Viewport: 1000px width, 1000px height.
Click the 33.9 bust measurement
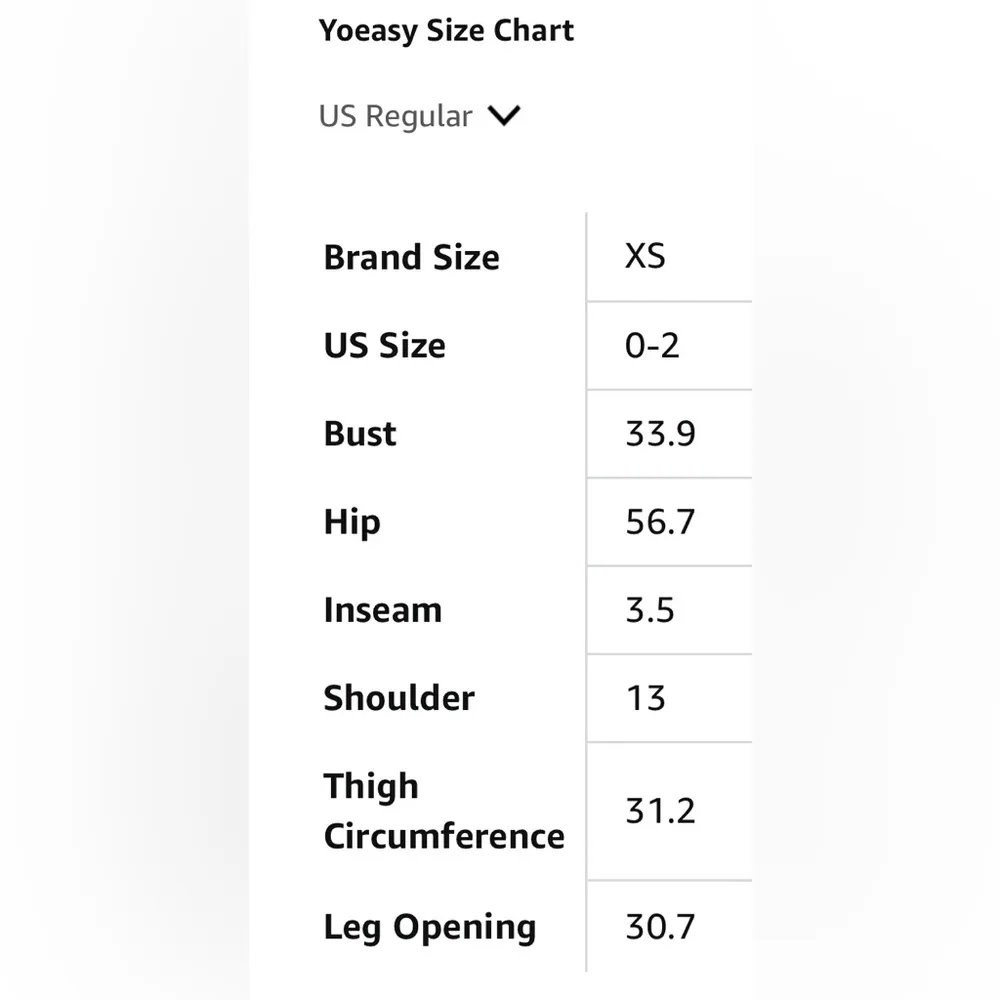point(660,434)
